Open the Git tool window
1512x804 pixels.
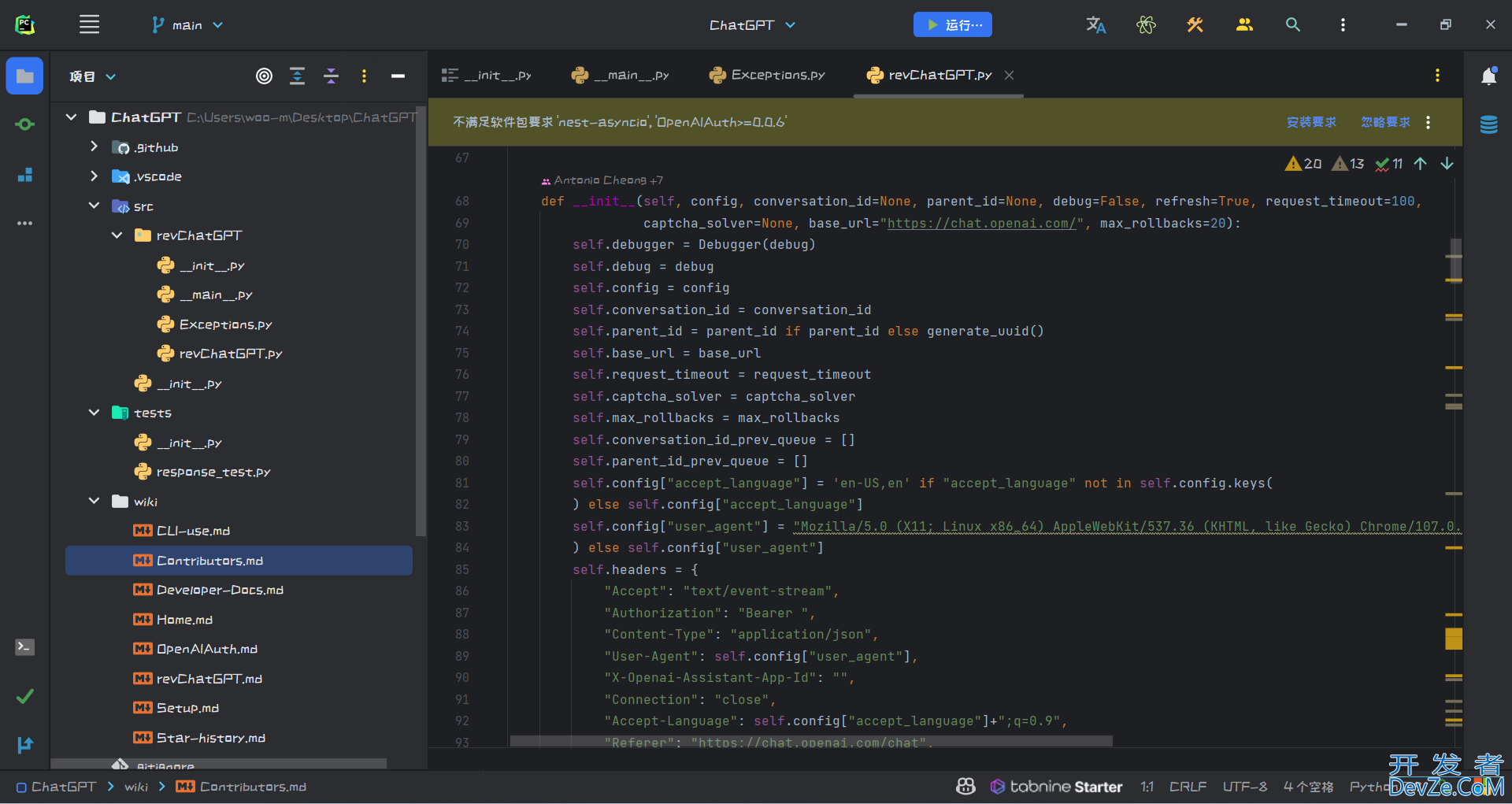(24, 744)
